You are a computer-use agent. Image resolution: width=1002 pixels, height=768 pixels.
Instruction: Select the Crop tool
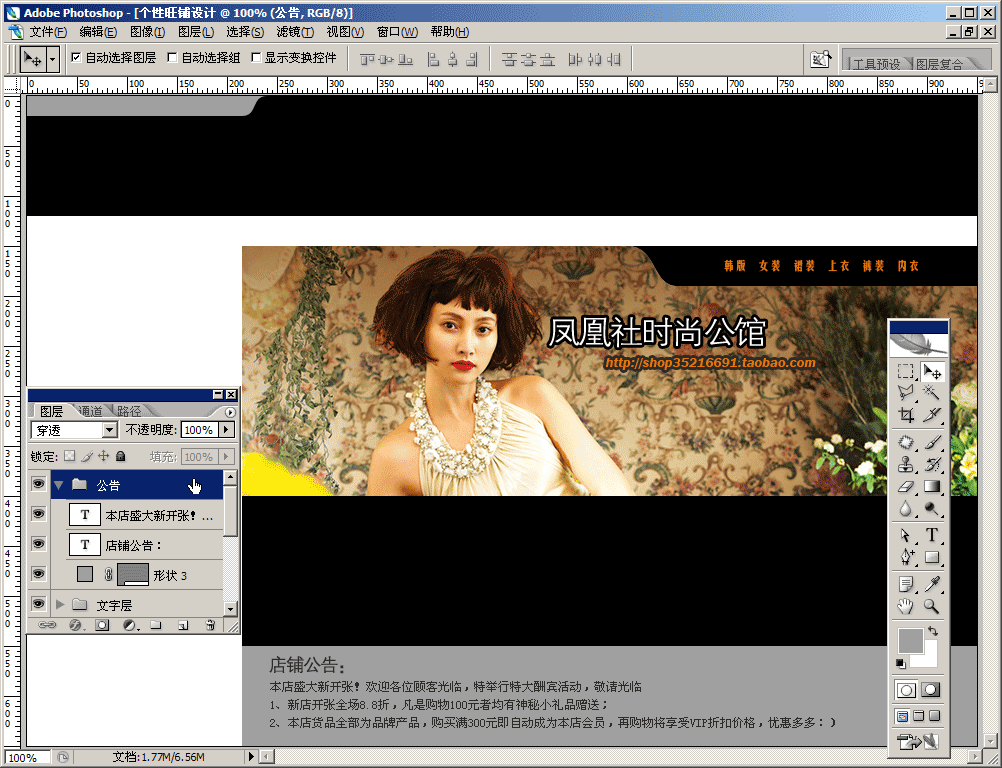pyautogui.click(x=906, y=415)
